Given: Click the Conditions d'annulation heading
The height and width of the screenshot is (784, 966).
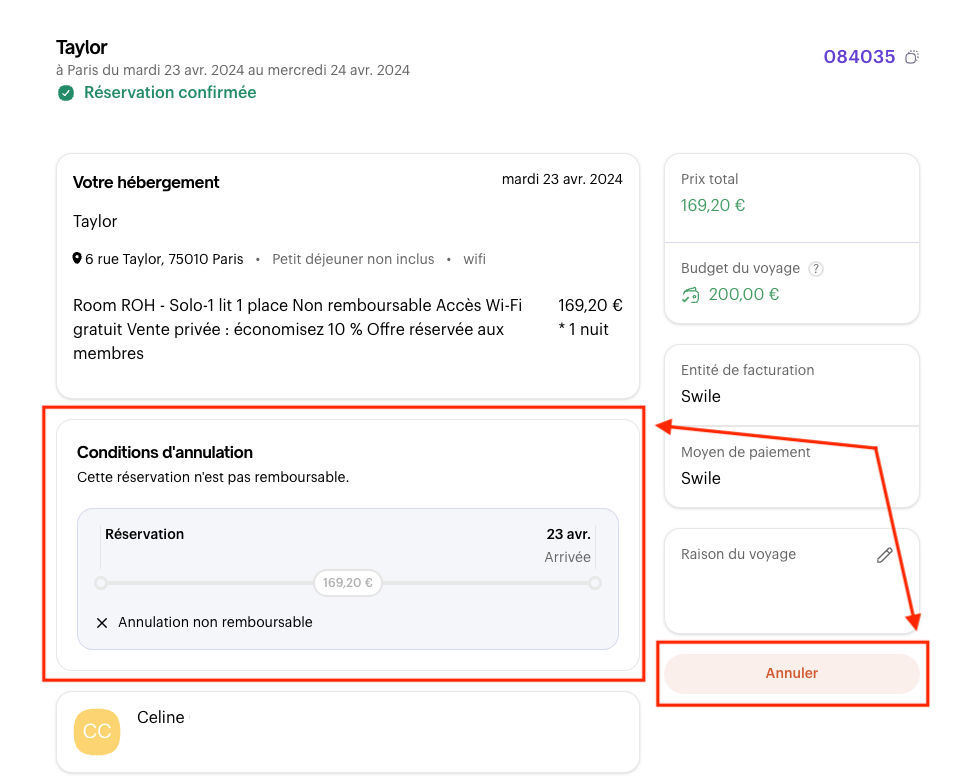Looking at the screenshot, I should 164,453.
